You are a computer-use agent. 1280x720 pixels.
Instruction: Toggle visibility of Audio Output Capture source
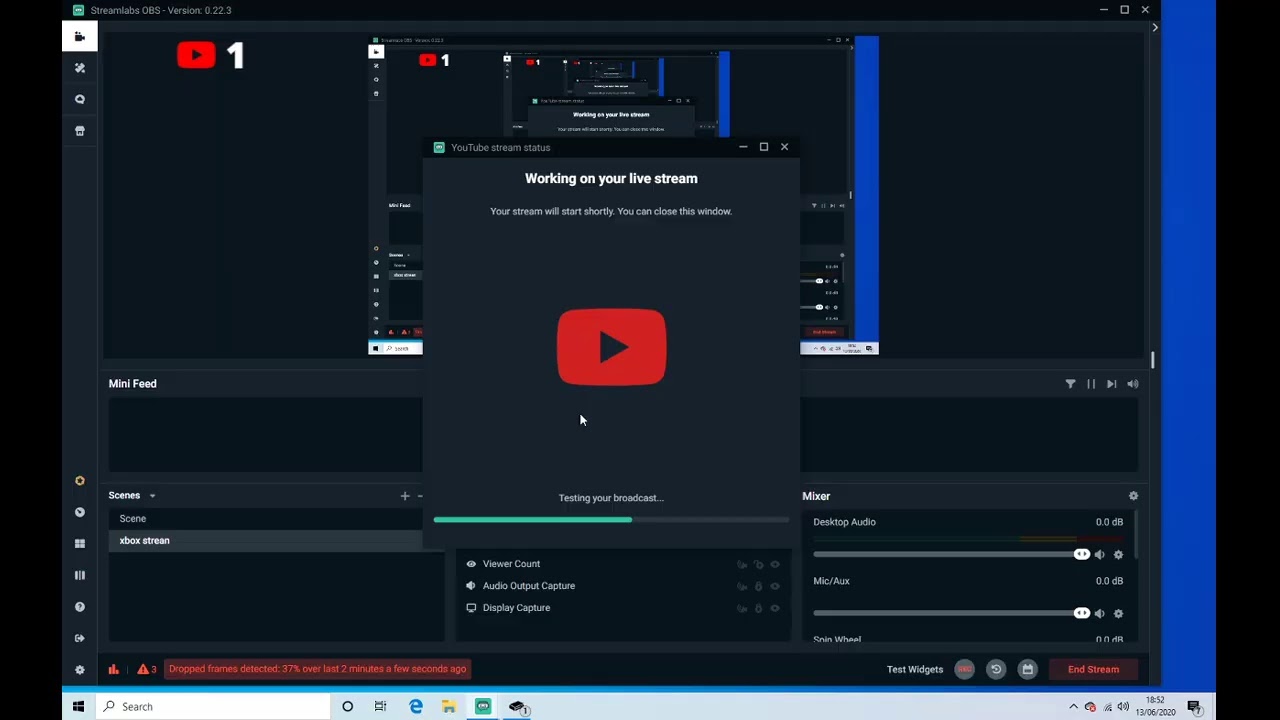tap(775, 587)
